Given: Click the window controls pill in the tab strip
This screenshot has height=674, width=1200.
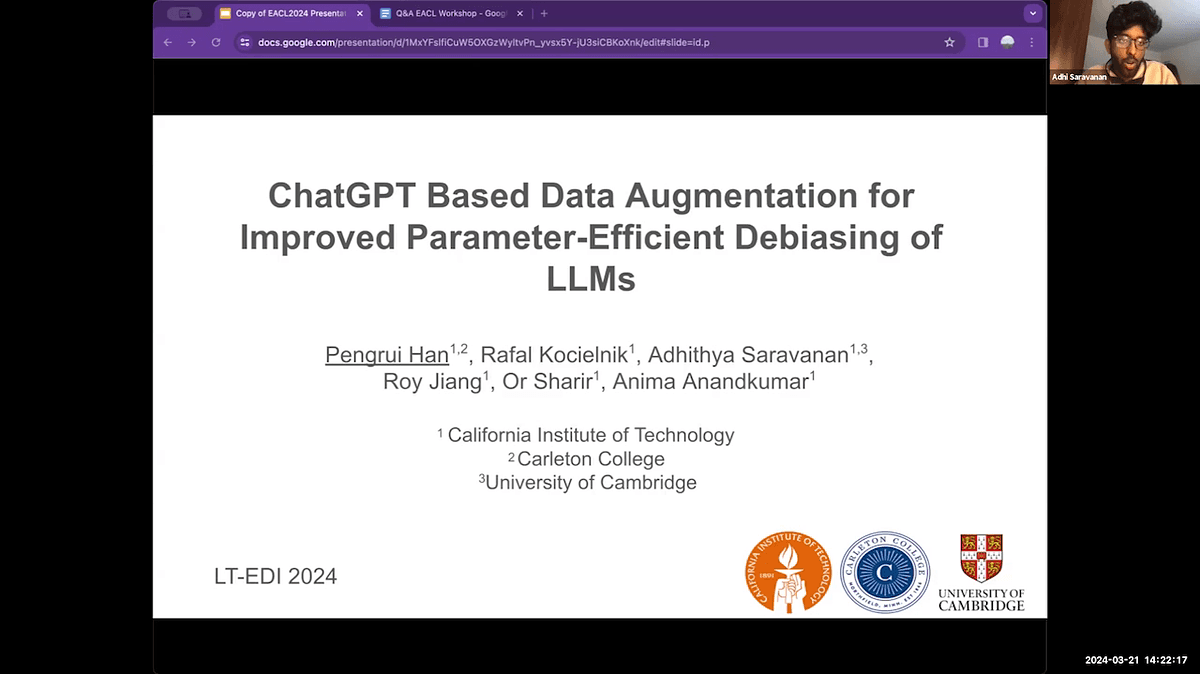Looking at the screenshot, I should (184, 14).
